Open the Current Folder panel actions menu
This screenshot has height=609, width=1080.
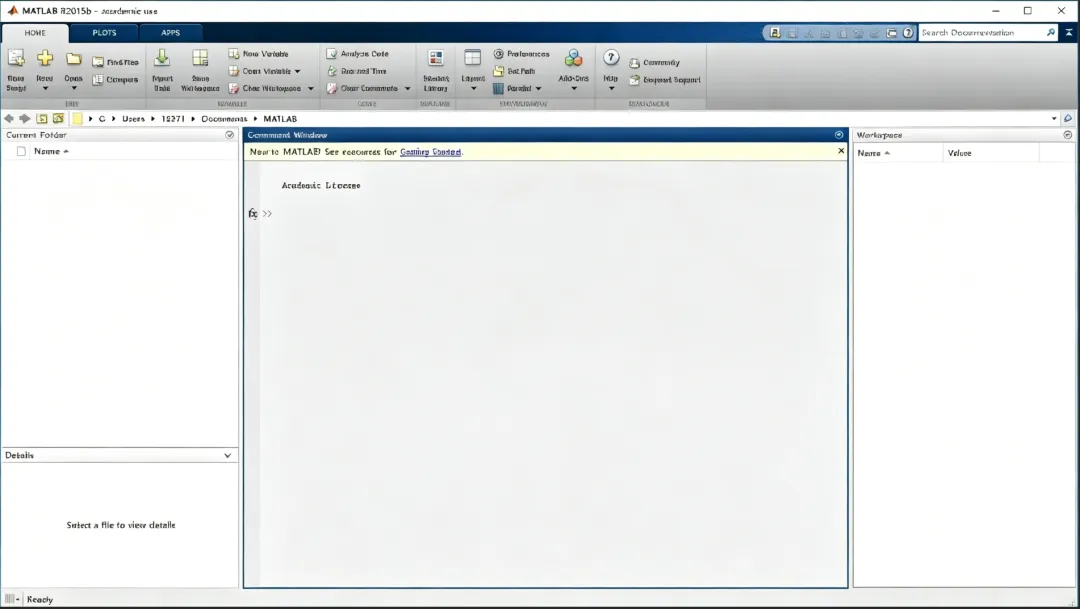pos(229,135)
